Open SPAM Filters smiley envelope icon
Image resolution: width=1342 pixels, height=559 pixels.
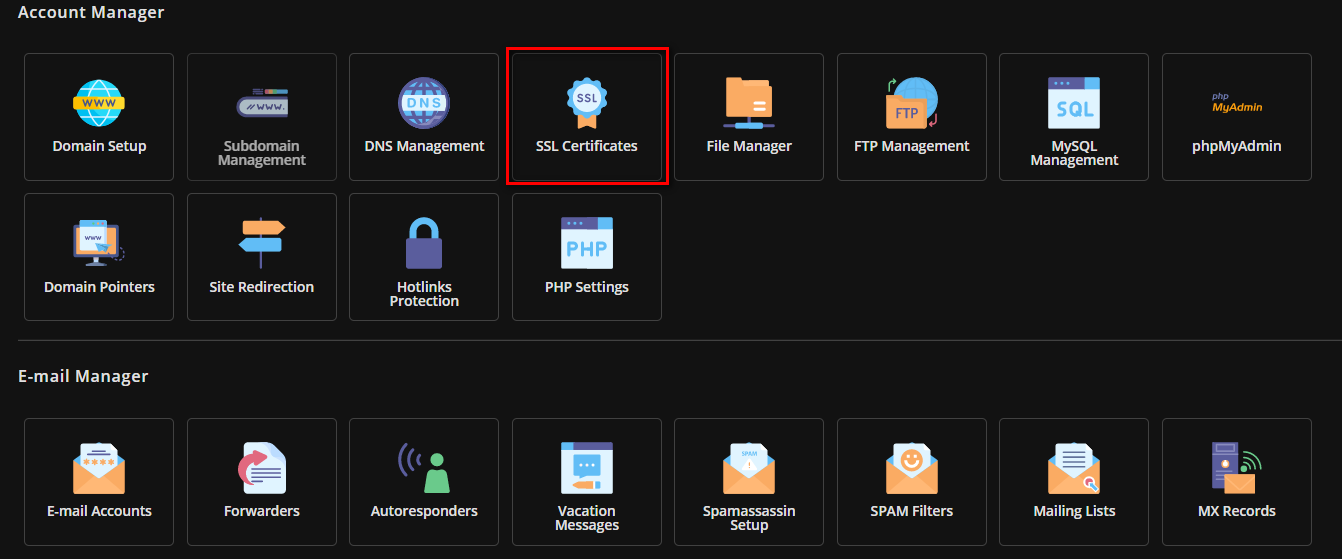pyautogui.click(x=912, y=468)
